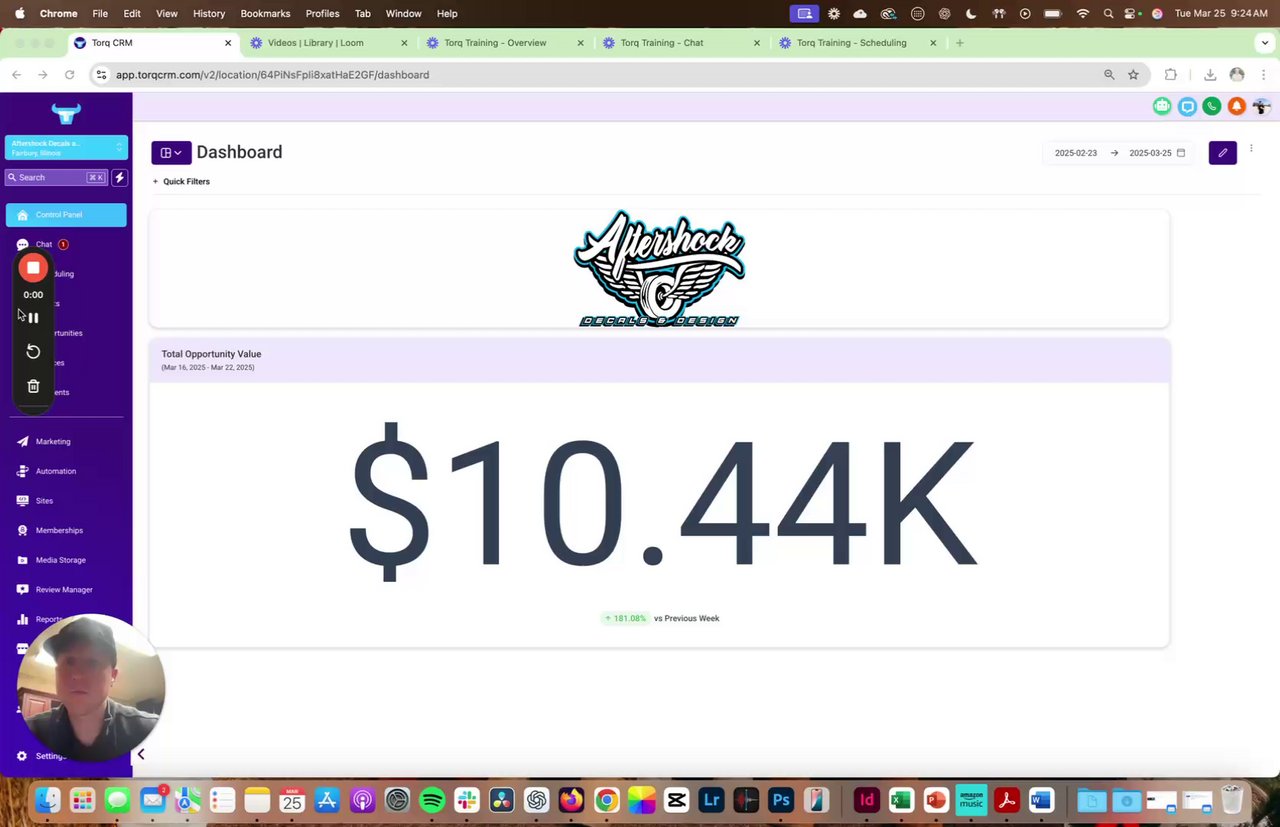Delete the recording using the trash icon

tap(33, 386)
